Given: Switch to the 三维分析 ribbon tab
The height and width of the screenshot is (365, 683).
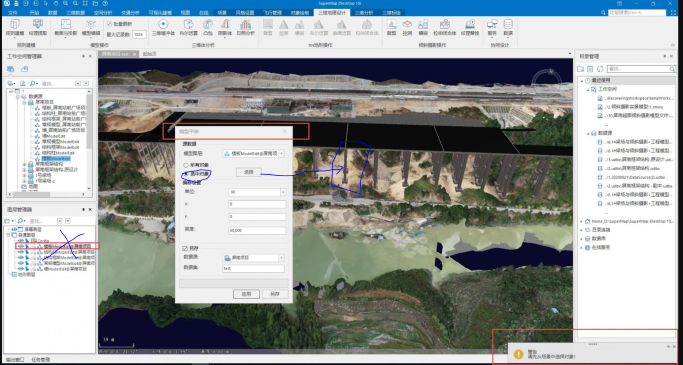Looking at the screenshot, I should [x=364, y=13].
